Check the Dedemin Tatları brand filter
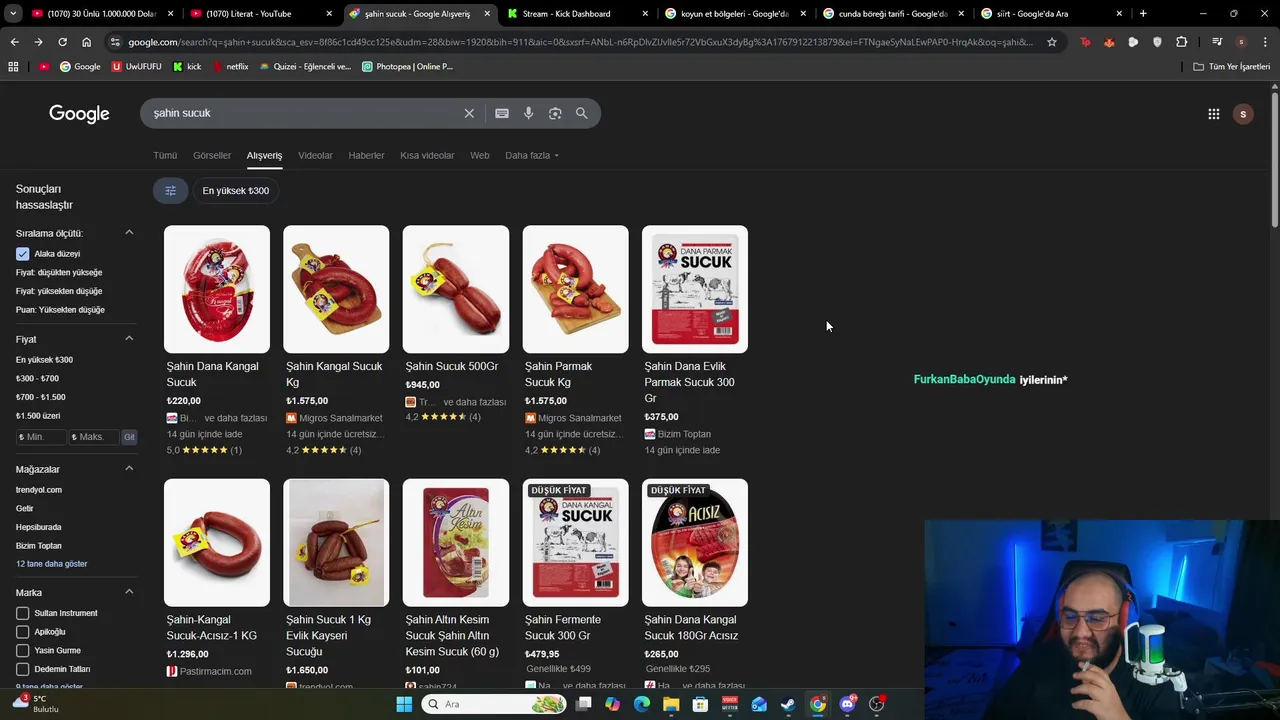Screen dimensions: 1280x720 (x=22, y=669)
